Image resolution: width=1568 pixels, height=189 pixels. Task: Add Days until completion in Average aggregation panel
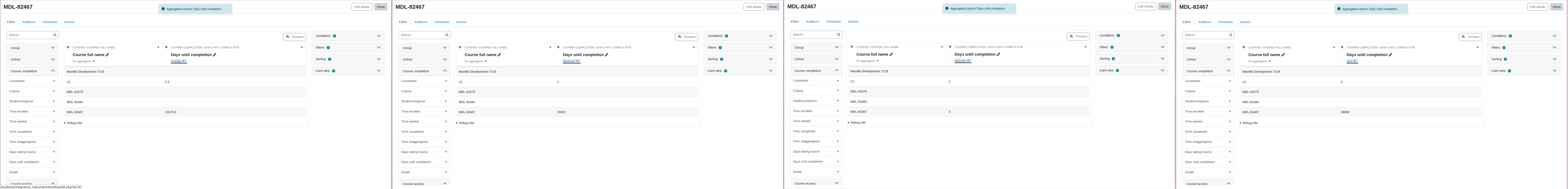[x=54, y=162]
